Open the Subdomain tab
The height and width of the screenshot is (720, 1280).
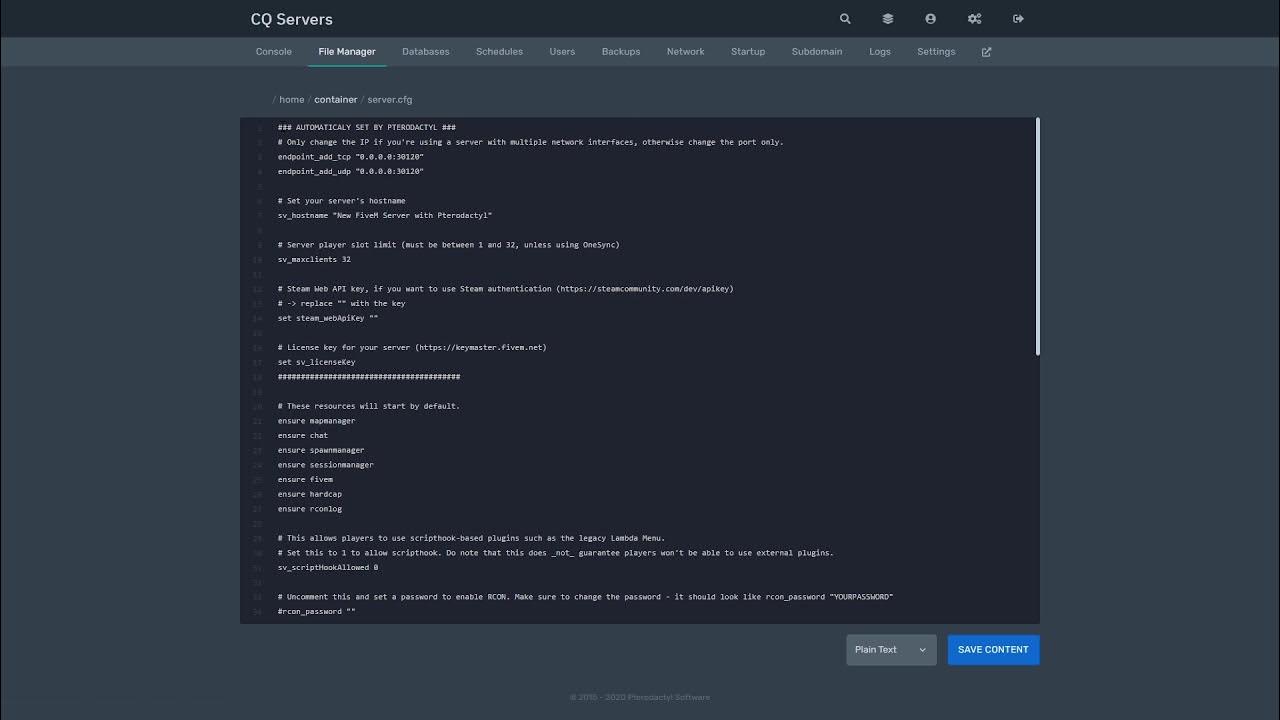817,52
